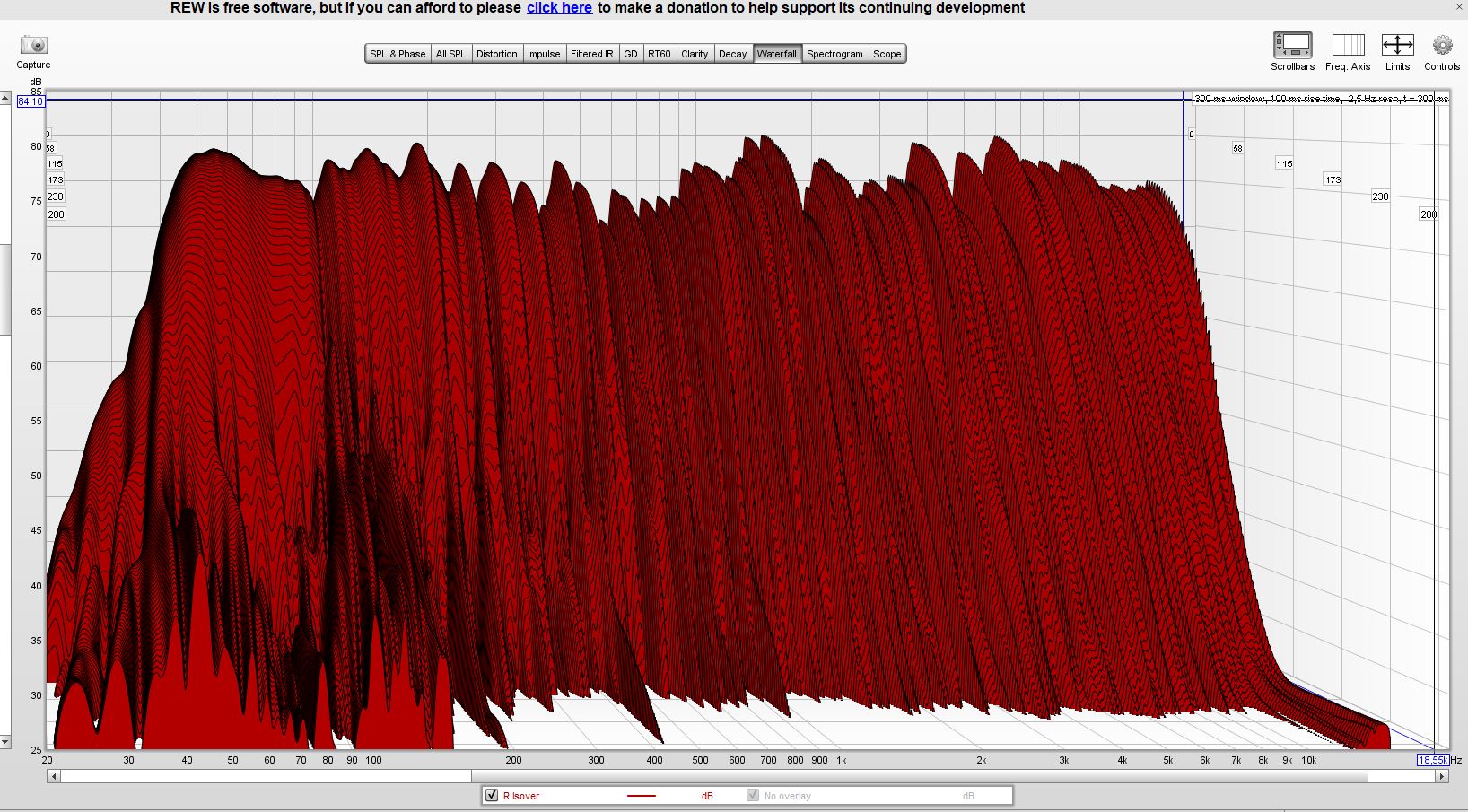Screen dimensions: 1468x812
Task: Toggle the No overlay checkbox
Action: [753, 796]
